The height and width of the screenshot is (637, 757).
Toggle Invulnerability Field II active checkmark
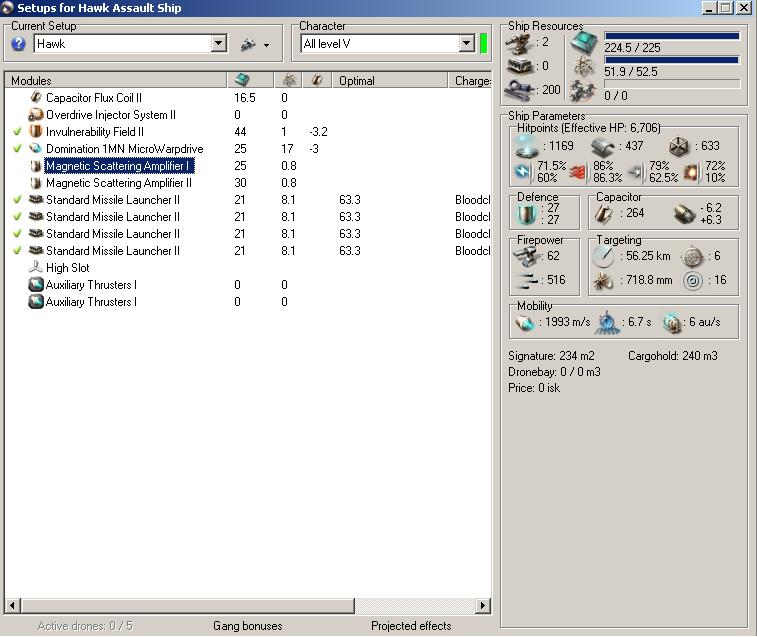(x=17, y=131)
